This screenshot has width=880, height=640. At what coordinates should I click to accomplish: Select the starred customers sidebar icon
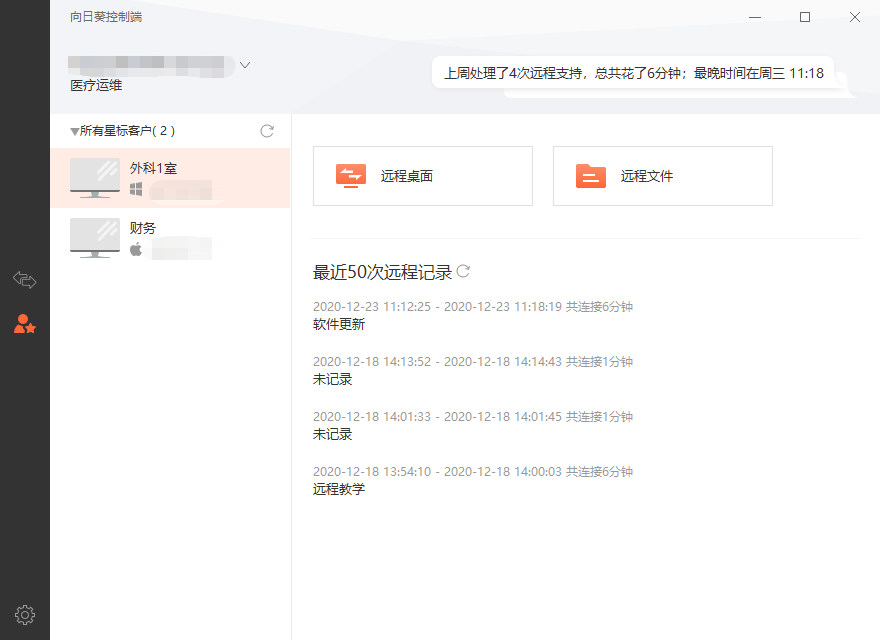pyautogui.click(x=24, y=324)
